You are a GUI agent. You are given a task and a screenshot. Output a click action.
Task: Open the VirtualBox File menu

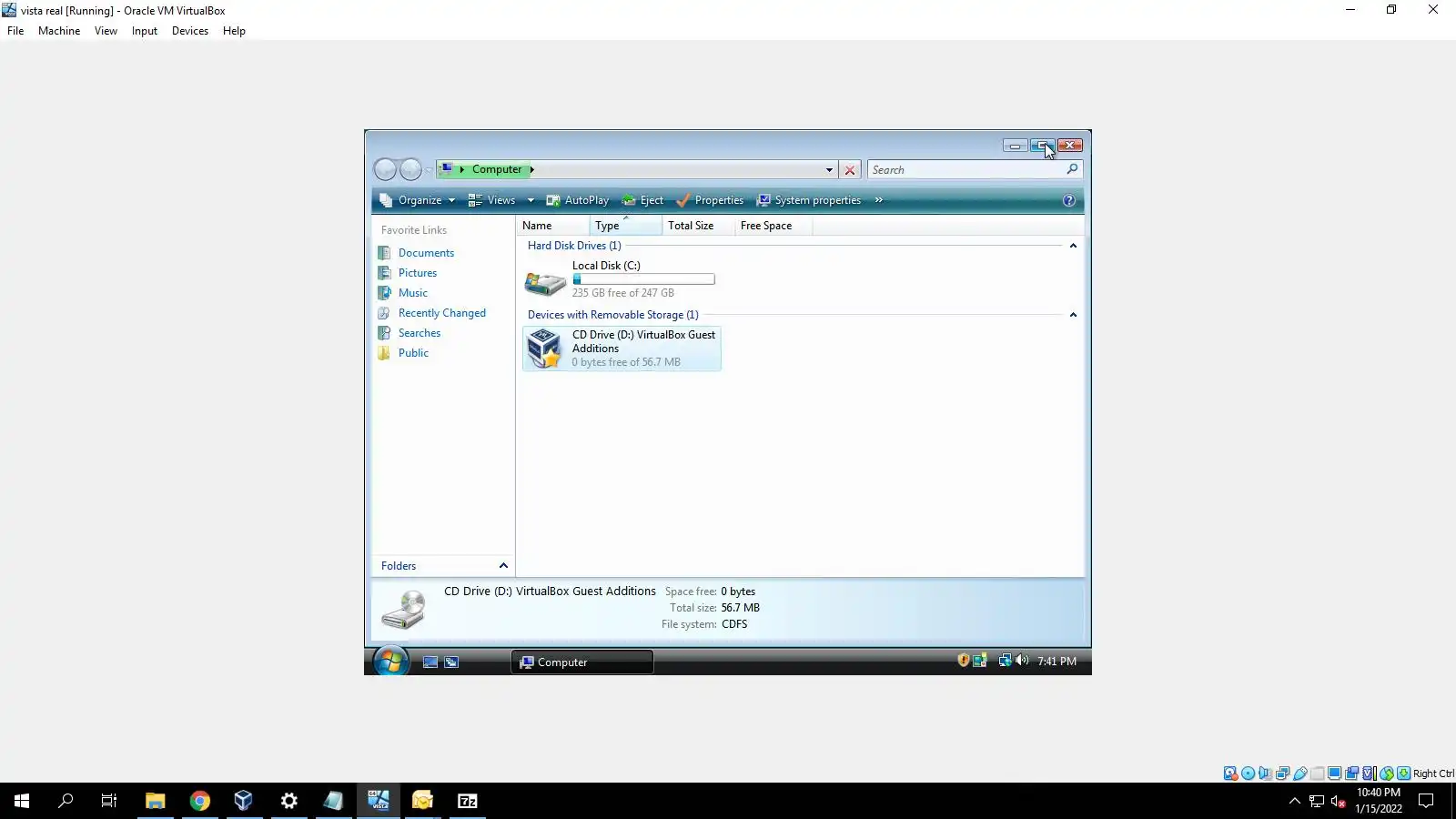[15, 31]
